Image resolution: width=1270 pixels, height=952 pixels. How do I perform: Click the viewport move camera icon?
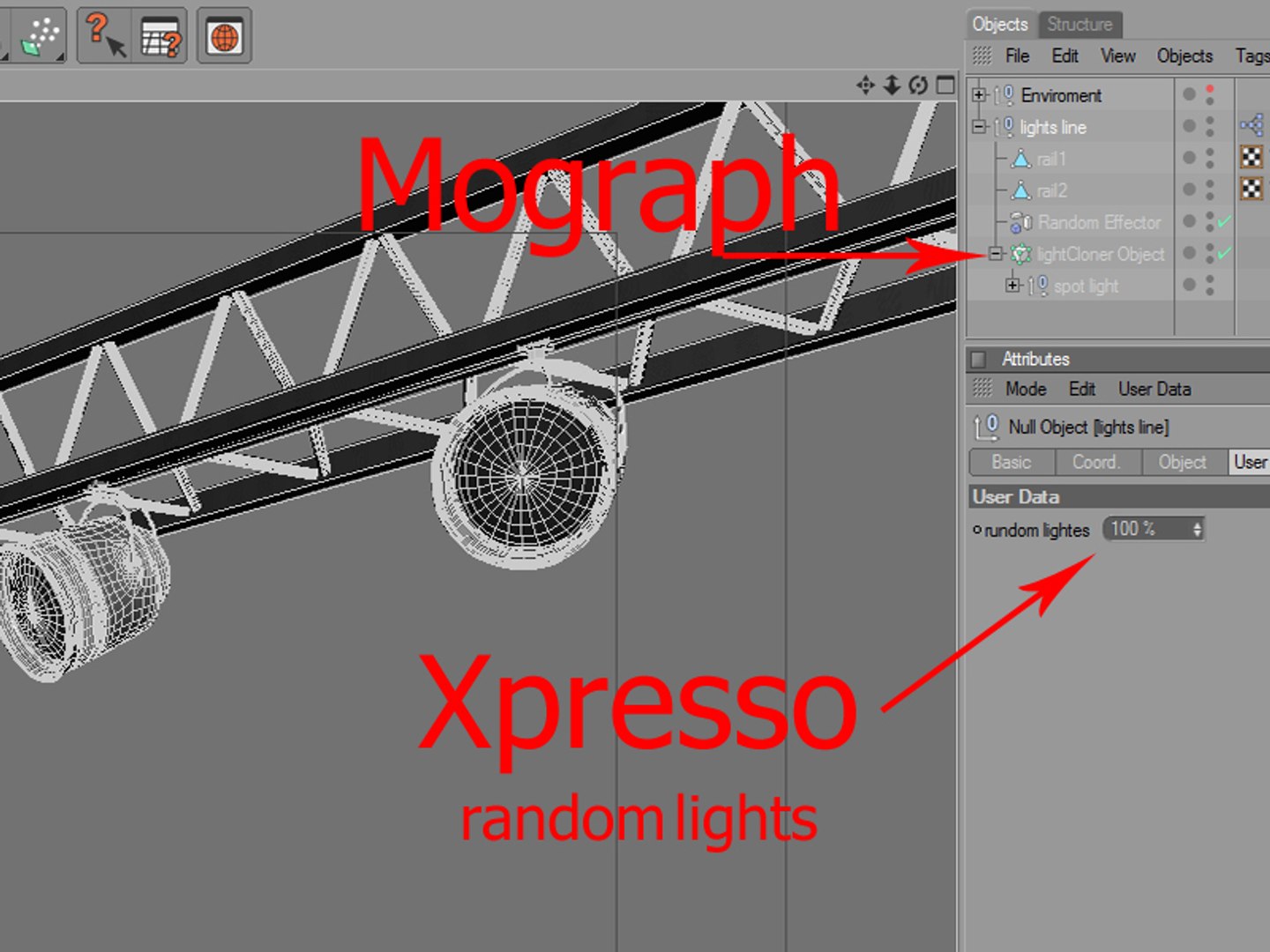[x=865, y=85]
